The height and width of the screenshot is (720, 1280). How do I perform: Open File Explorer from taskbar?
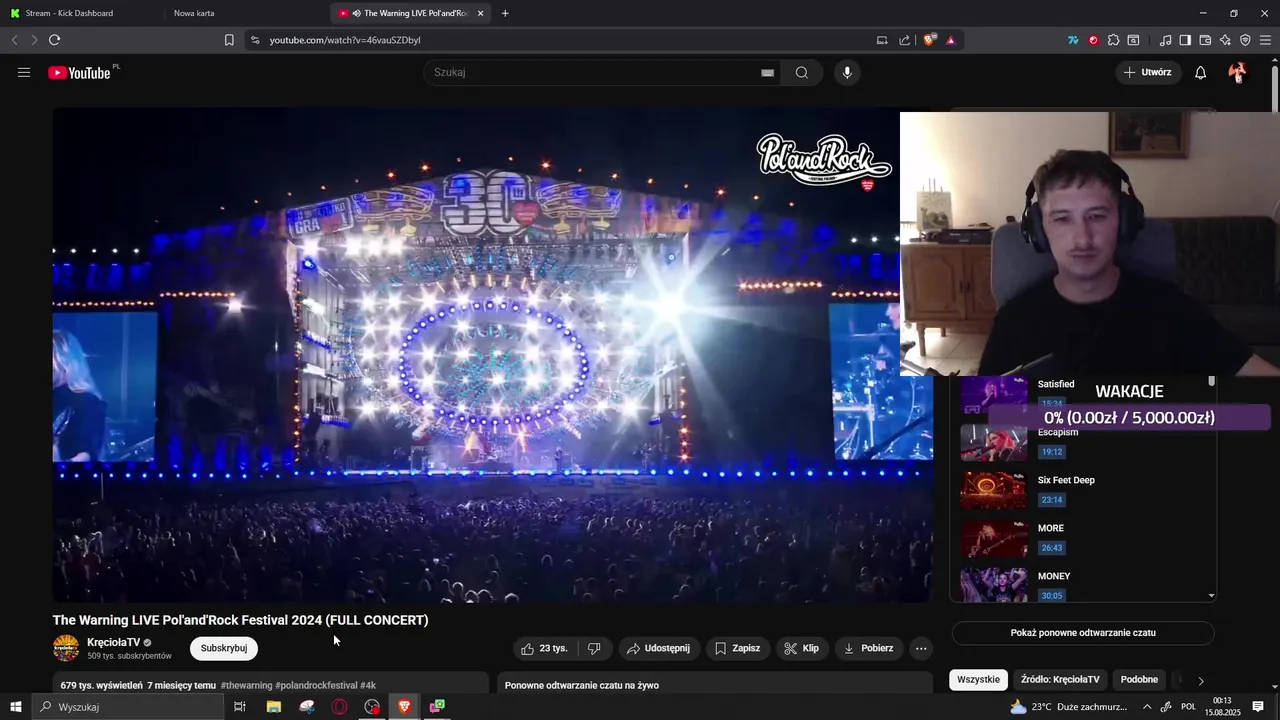[x=273, y=706]
